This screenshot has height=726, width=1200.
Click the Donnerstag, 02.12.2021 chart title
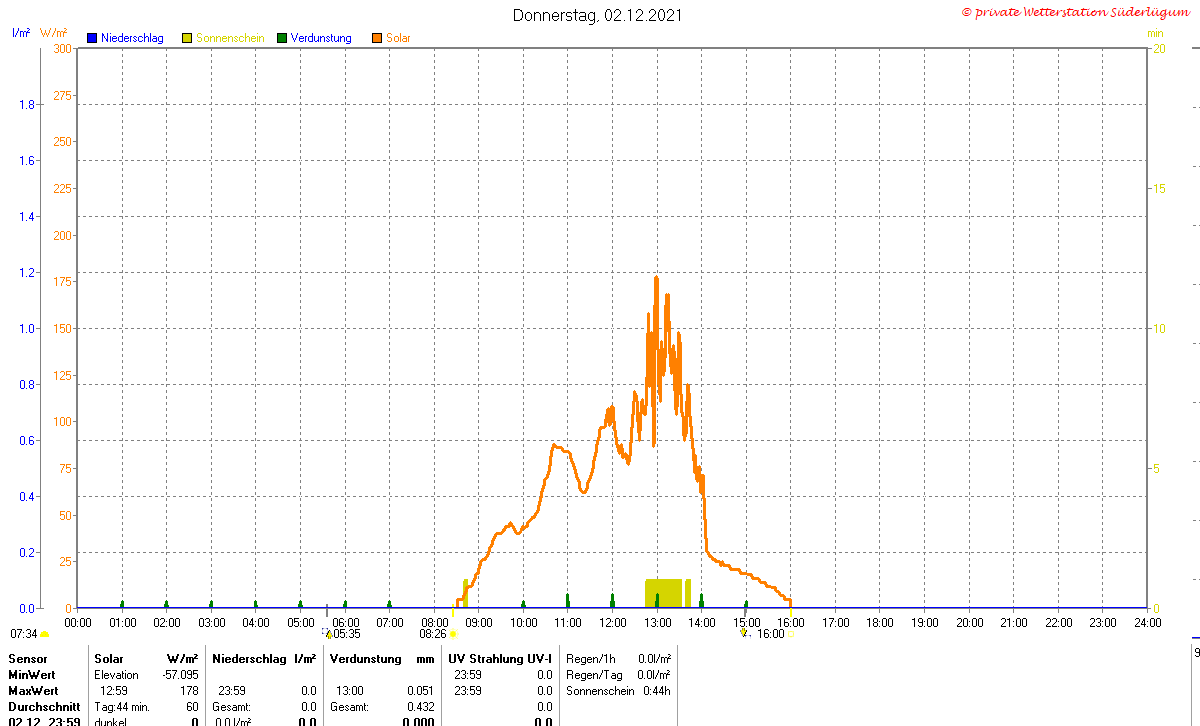click(x=599, y=15)
